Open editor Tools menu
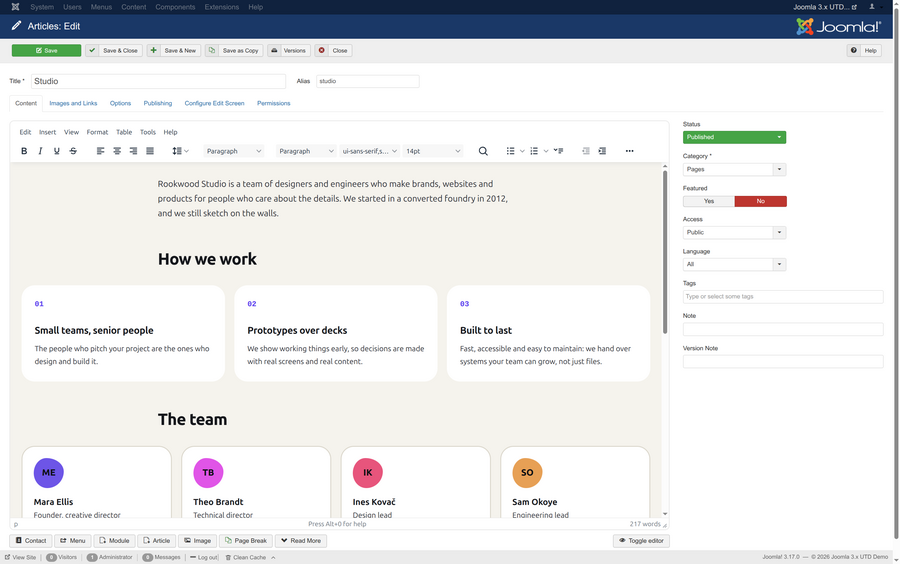The height and width of the screenshot is (564, 900). [148, 132]
